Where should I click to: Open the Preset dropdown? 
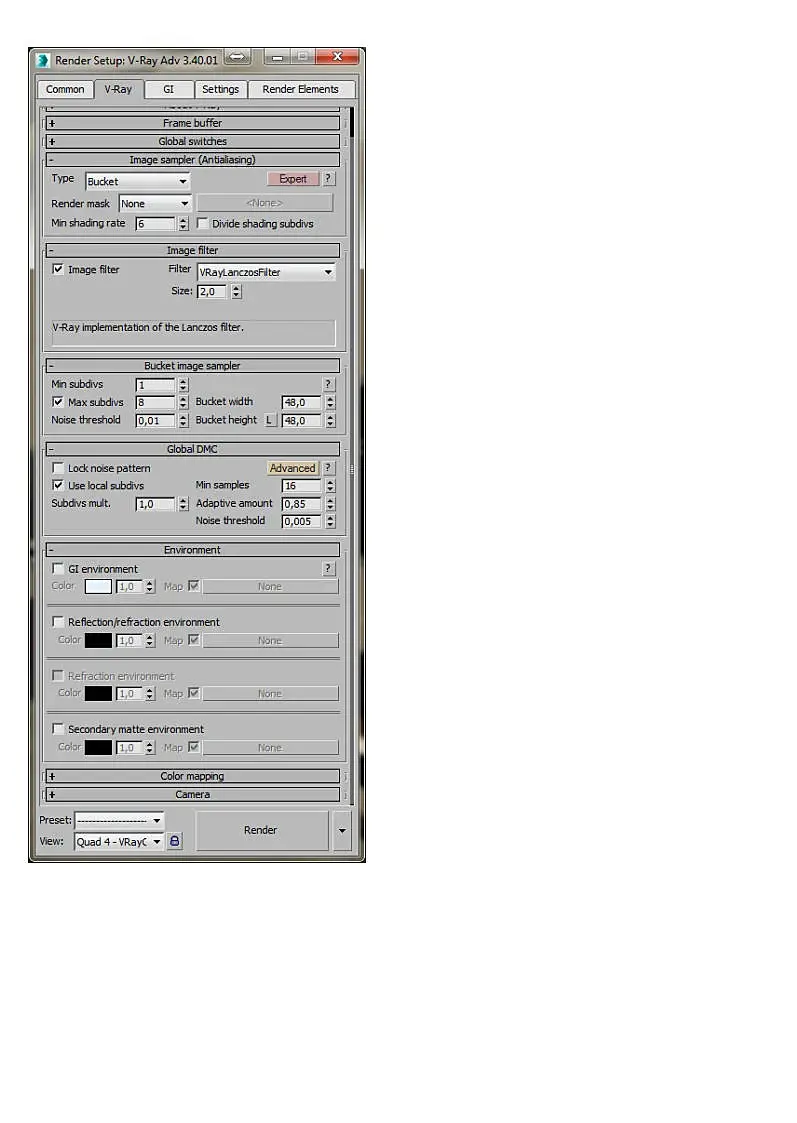[x=119, y=821]
